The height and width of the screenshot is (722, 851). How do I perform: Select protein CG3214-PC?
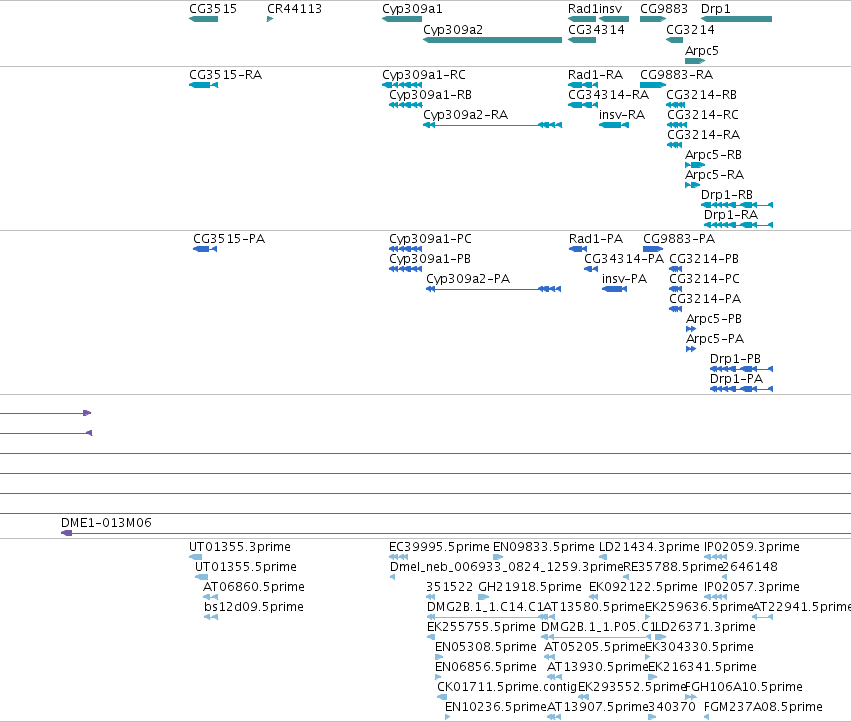tap(704, 279)
